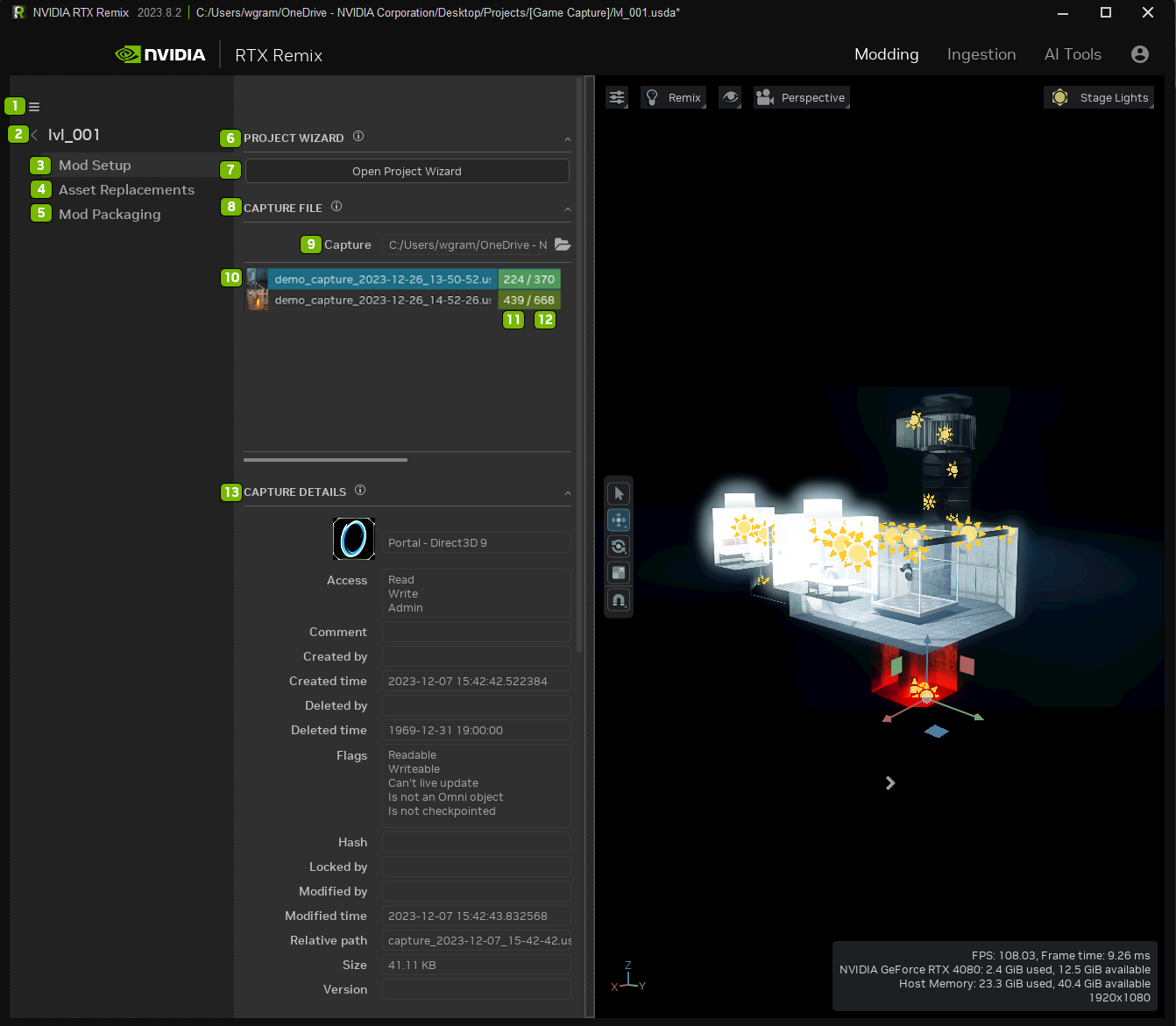
Task: Open the Mod Setup page
Action: [95, 166]
